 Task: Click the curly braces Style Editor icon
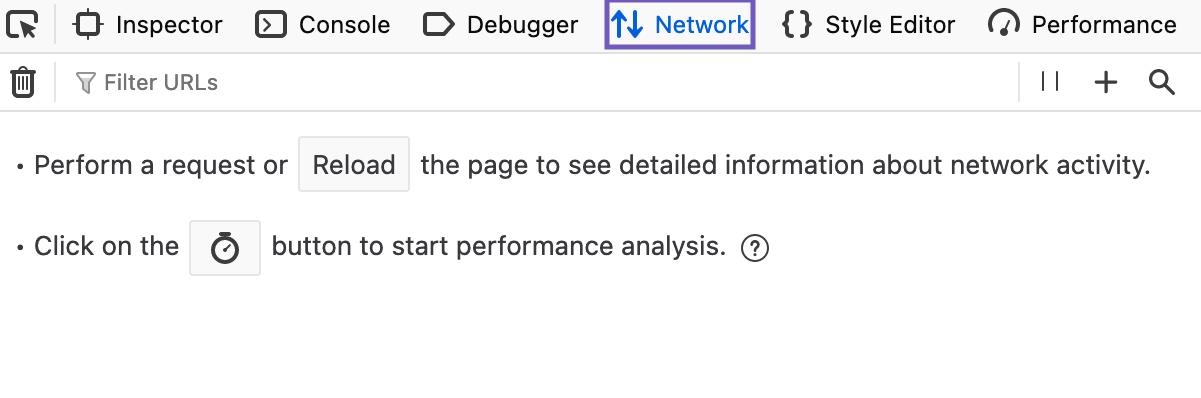[797, 25]
